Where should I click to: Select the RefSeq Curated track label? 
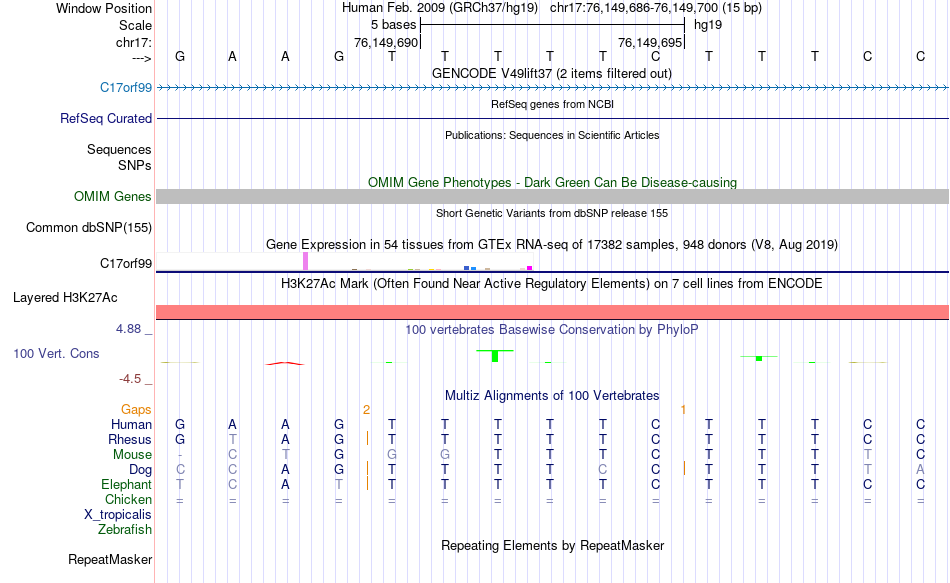coord(105,118)
